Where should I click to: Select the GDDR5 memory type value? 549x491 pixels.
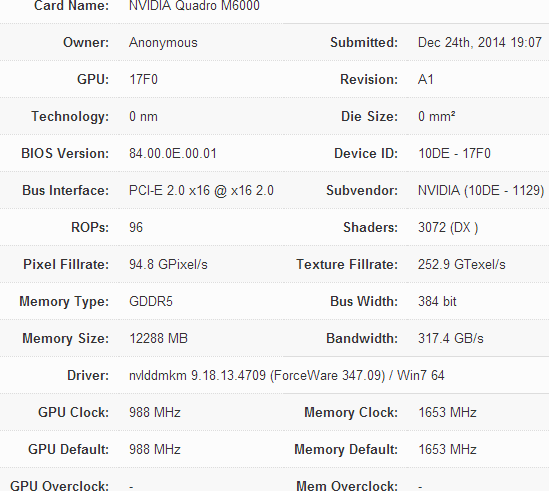pyautogui.click(x=151, y=302)
